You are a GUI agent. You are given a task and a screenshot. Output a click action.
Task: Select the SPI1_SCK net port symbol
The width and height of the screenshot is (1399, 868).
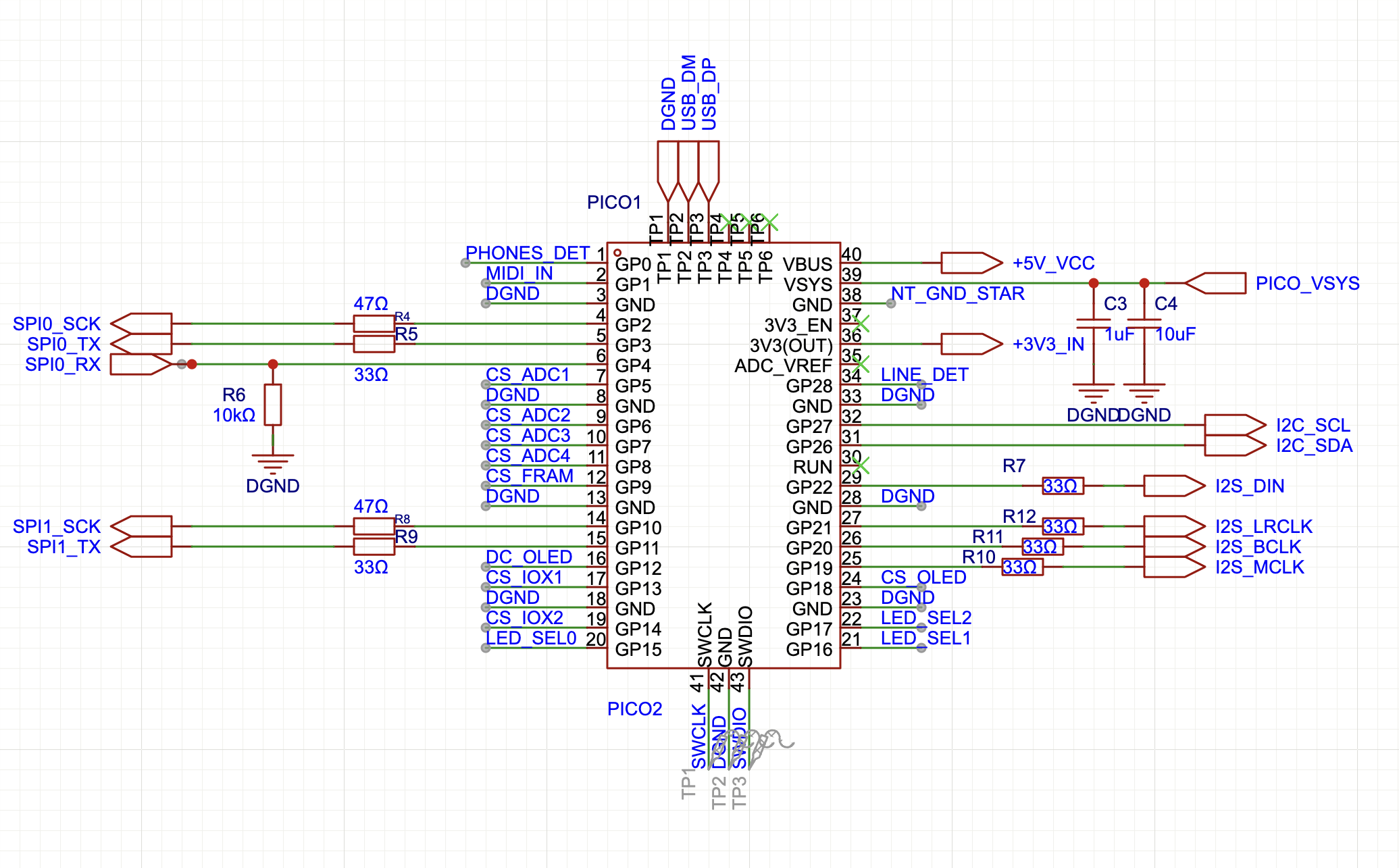pyautogui.click(x=142, y=526)
